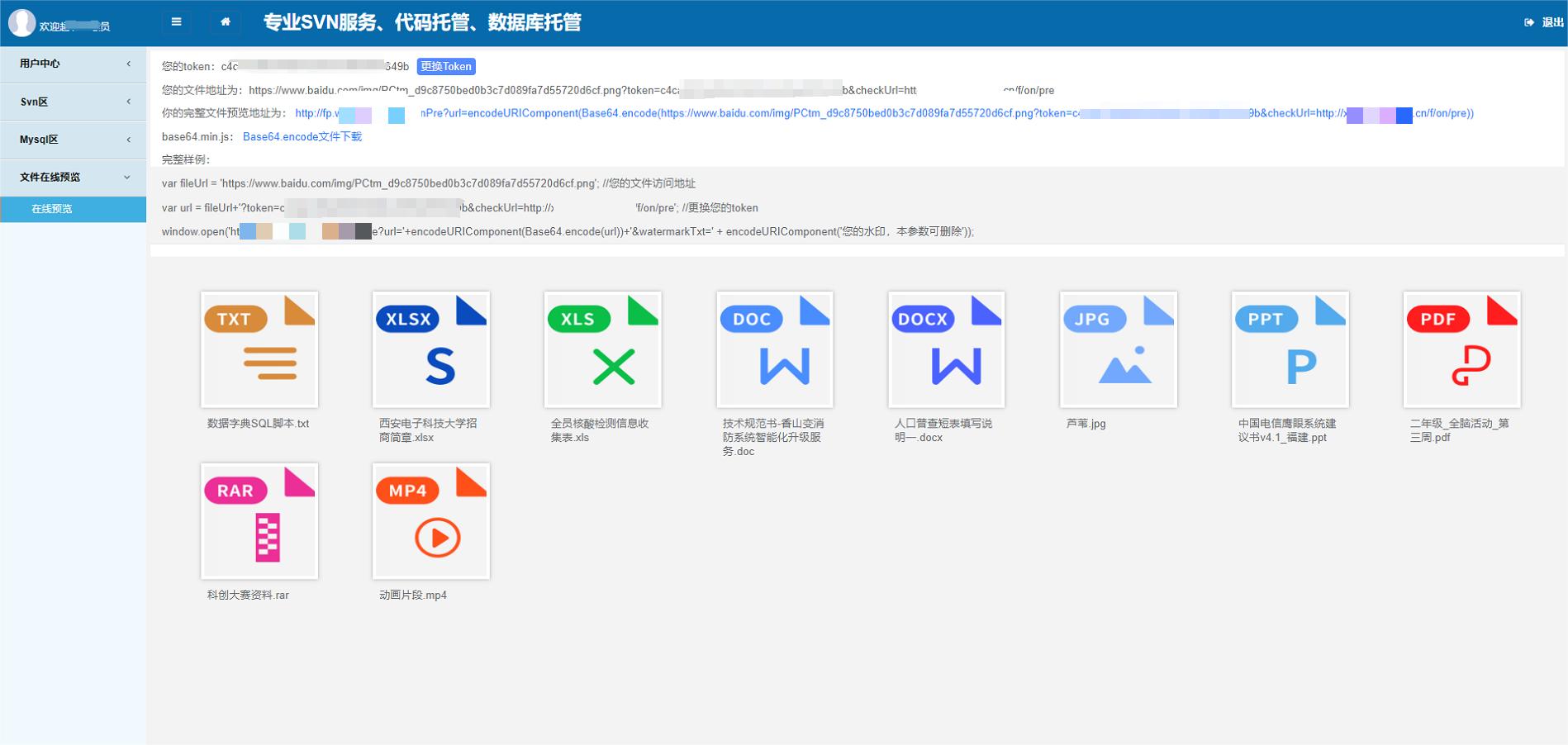Click the home icon in header
The height and width of the screenshot is (745, 1568).
(226, 22)
